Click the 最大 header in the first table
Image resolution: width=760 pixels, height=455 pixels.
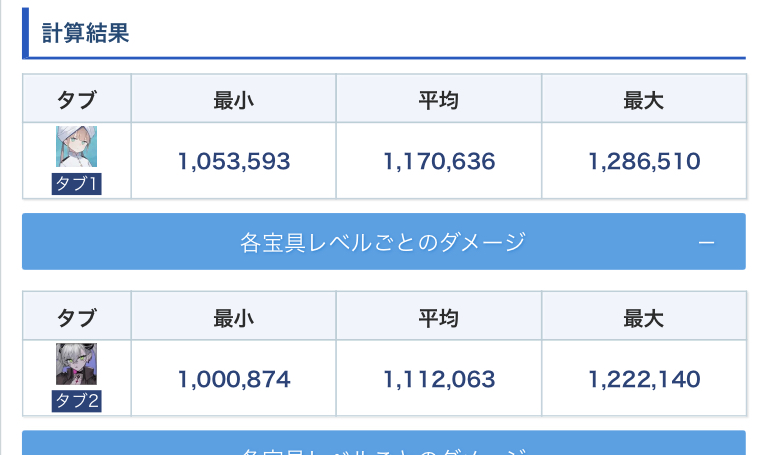click(x=644, y=100)
